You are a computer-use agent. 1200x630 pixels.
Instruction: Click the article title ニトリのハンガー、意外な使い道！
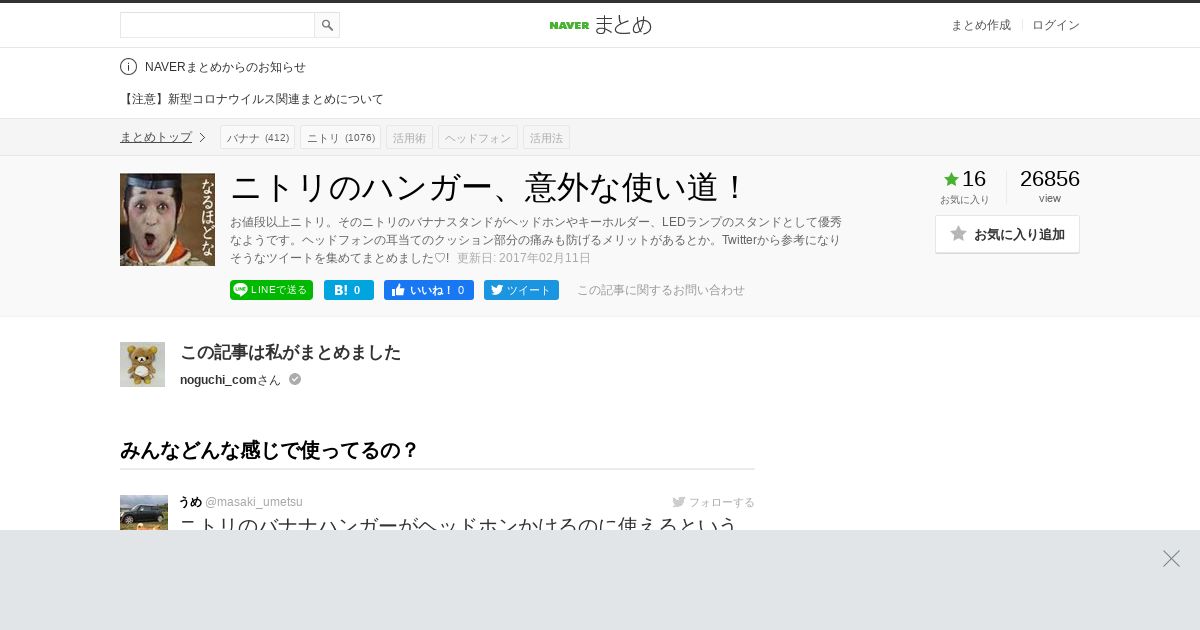[x=490, y=187]
